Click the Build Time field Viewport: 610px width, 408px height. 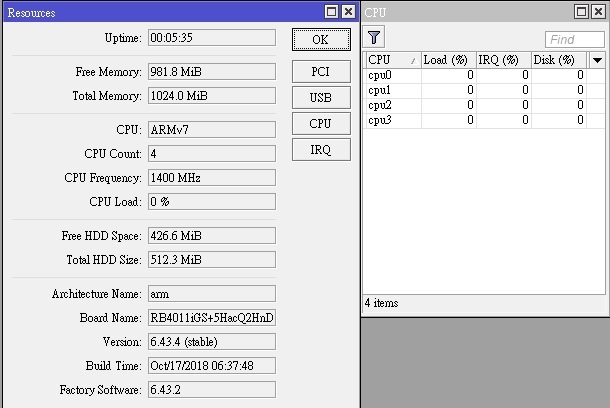pyautogui.click(x=212, y=366)
